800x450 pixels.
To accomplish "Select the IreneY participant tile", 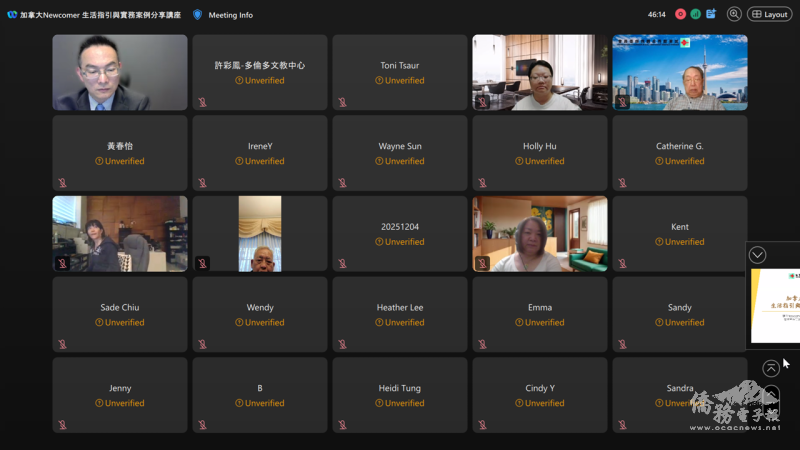I will click(260, 153).
